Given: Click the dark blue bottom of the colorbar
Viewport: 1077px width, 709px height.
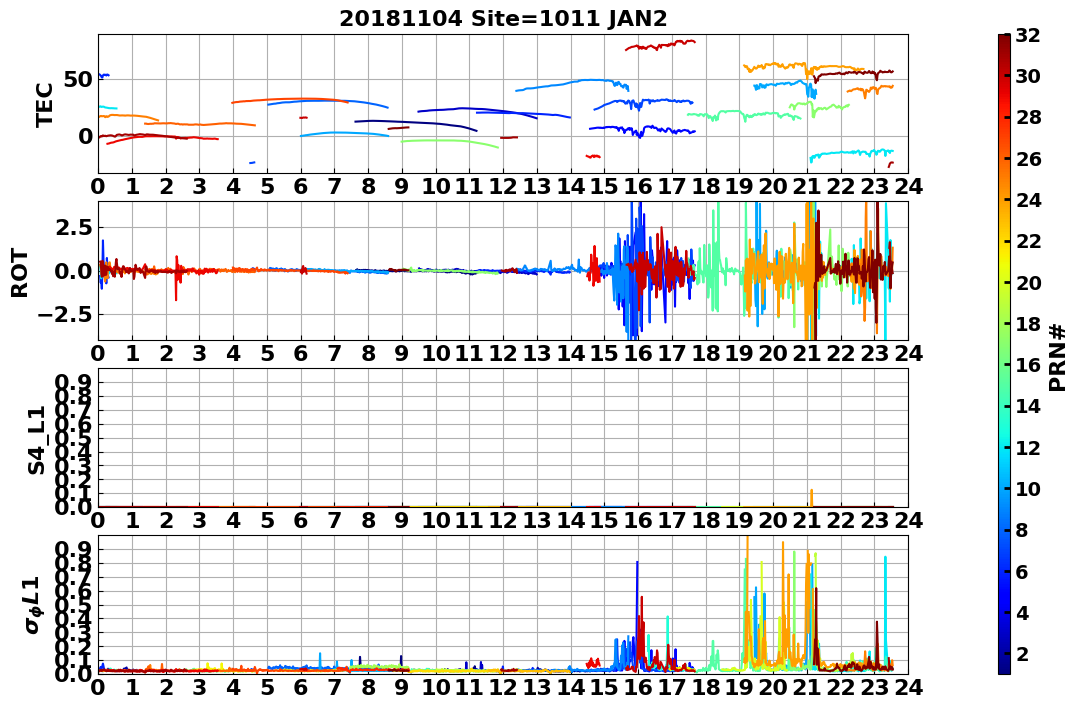Looking at the screenshot, I should [x=1004, y=668].
